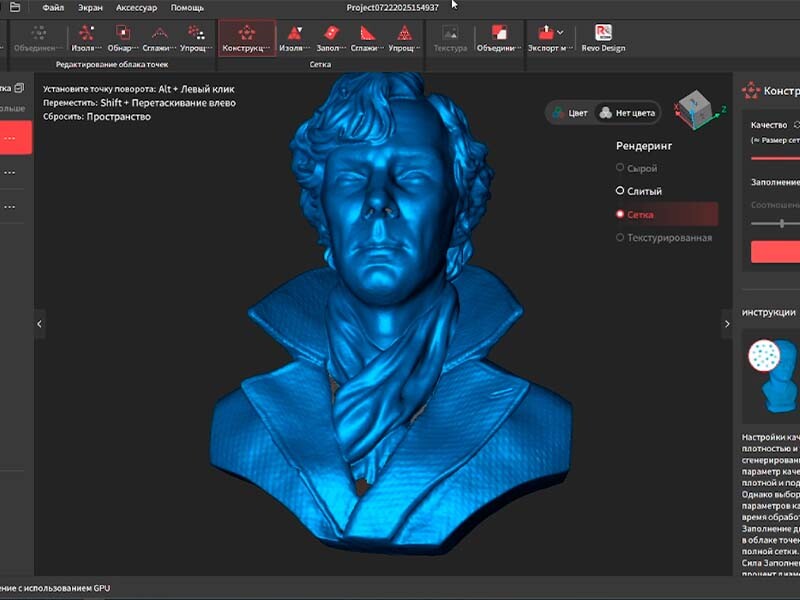800x600 pixels.
Task: Click the red apply button in panel
Action: pyautogui.click(x=775, y=252)
